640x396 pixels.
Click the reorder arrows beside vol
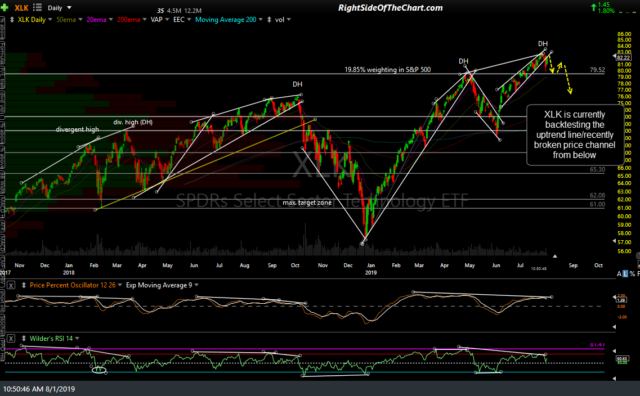pyautogui.click(x=269, y=20)
